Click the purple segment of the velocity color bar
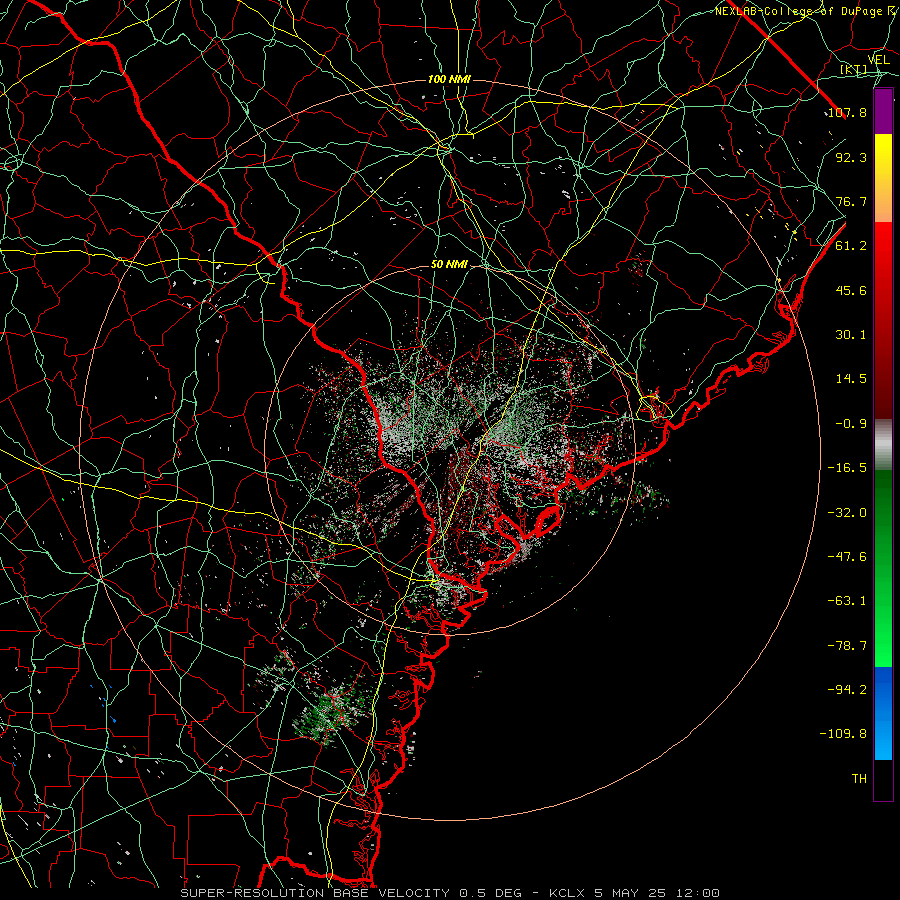 tap(883, 111)
